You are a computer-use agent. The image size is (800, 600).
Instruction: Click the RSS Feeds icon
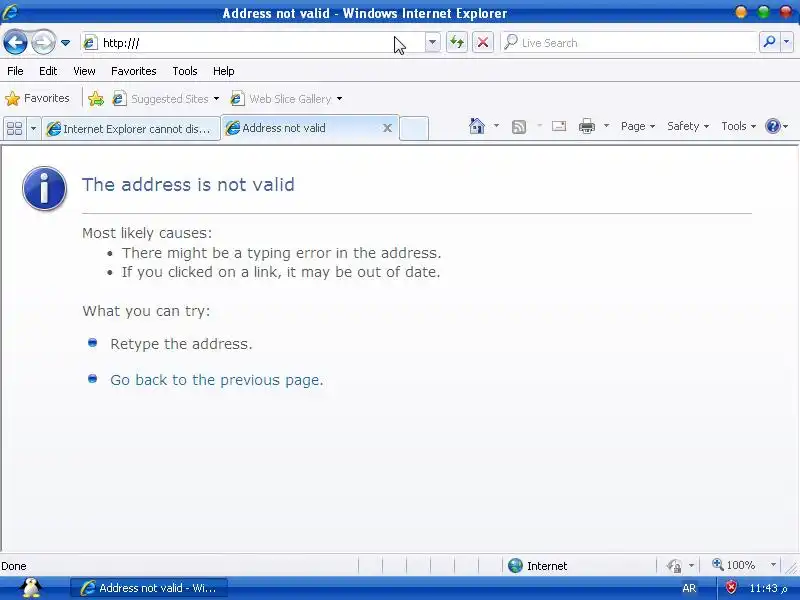click(518, 126)
